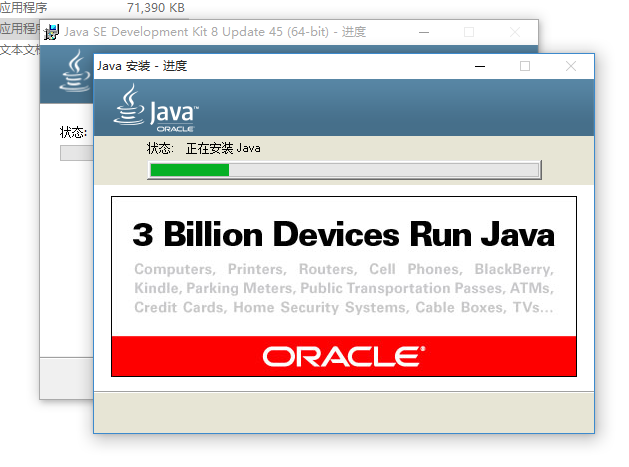Click the 'Computers, Printers, Routers' ad text line

[x=344, y=269]
